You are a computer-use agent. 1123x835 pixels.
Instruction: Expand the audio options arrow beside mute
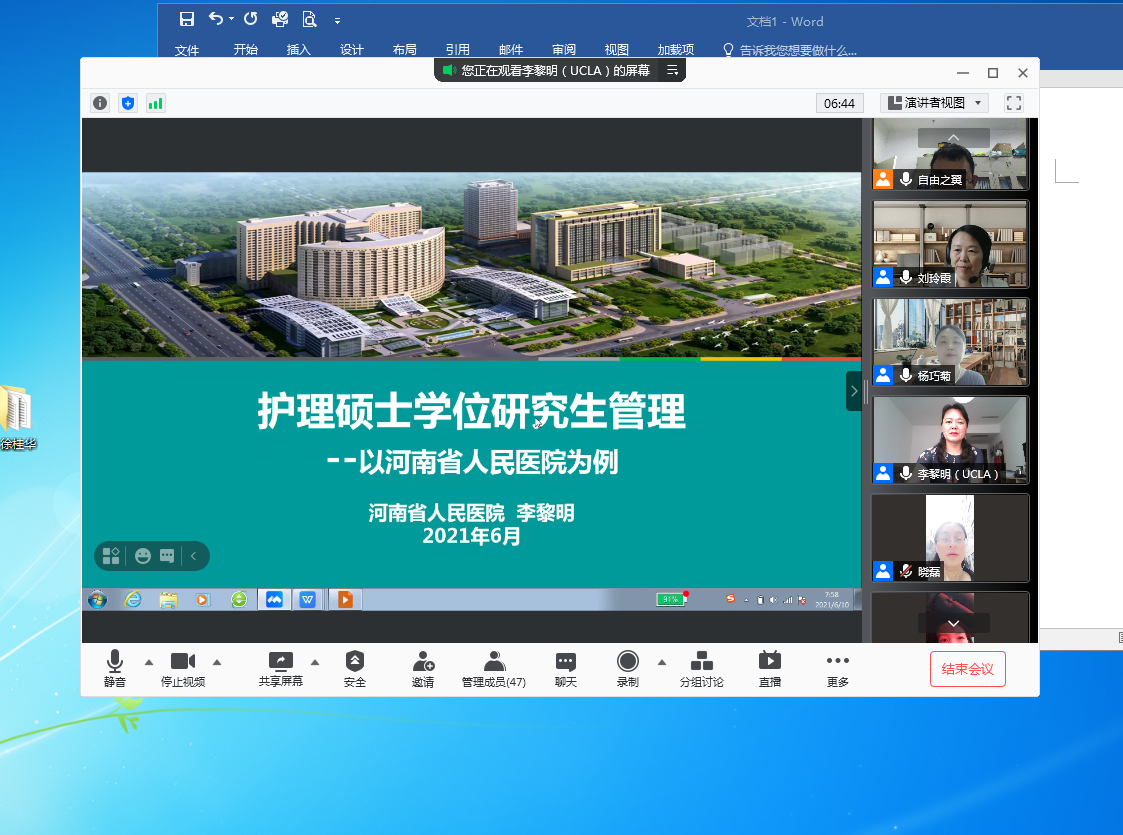149,662
